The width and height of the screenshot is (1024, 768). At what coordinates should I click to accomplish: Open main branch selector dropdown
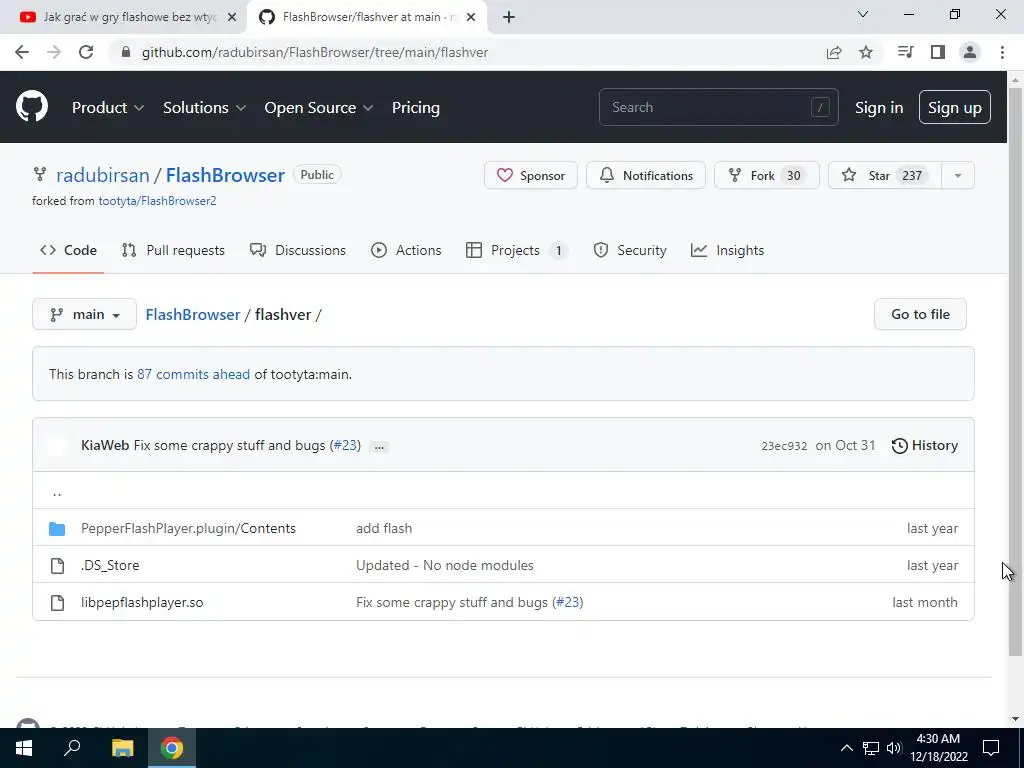tap(84, 314)
